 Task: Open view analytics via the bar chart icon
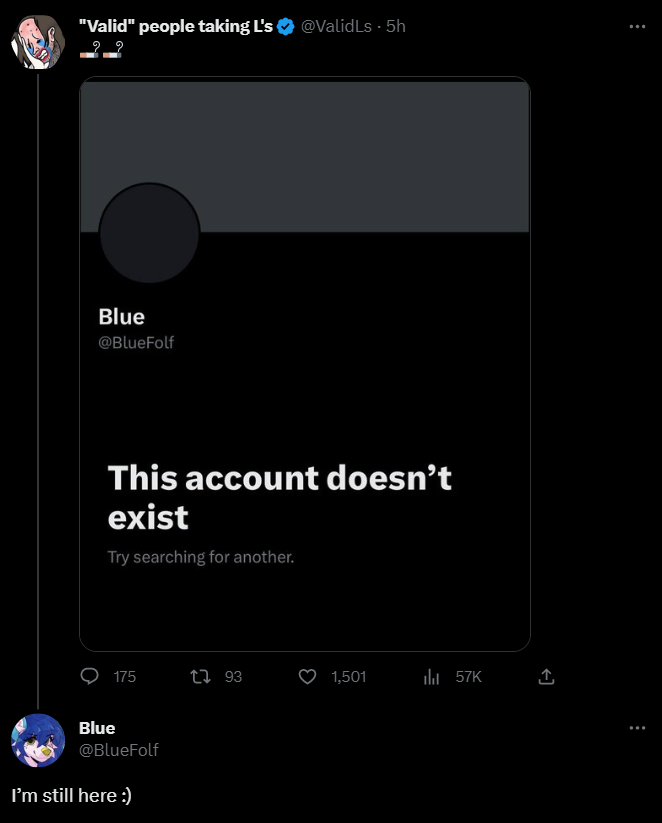(x=431, y=677)
